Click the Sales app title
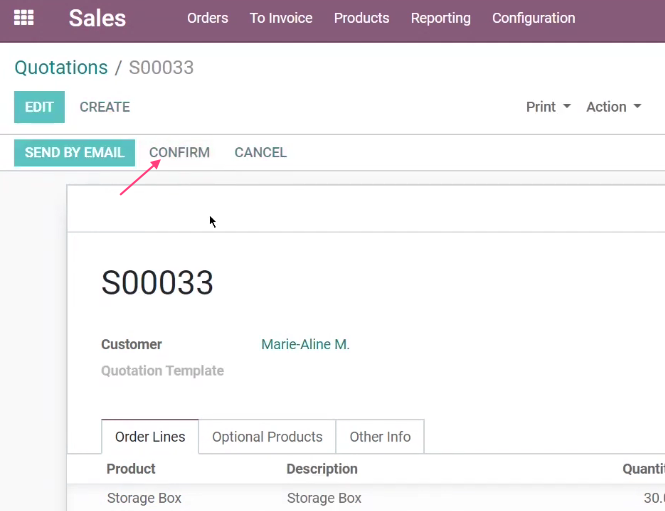Viewport: 665px width, 511px height. pyautogui.click(x=97, y=18)
